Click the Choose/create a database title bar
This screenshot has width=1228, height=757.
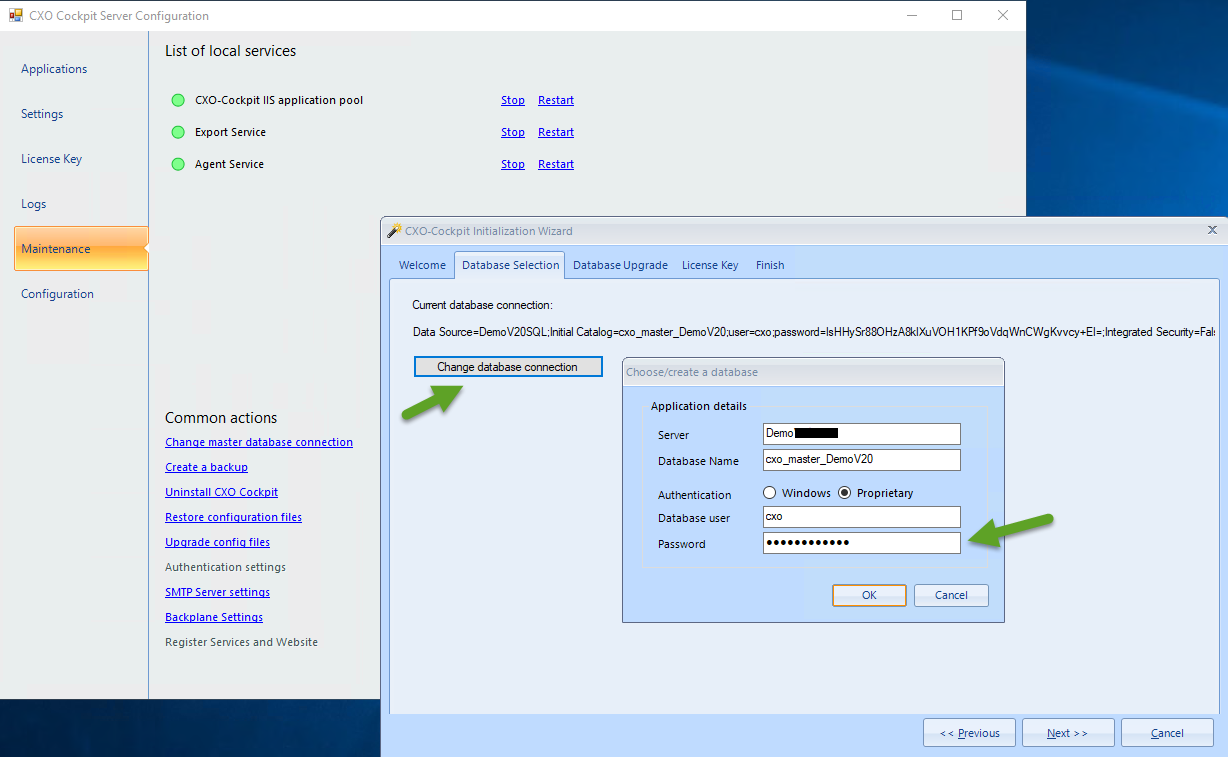(x=813, y=372)
